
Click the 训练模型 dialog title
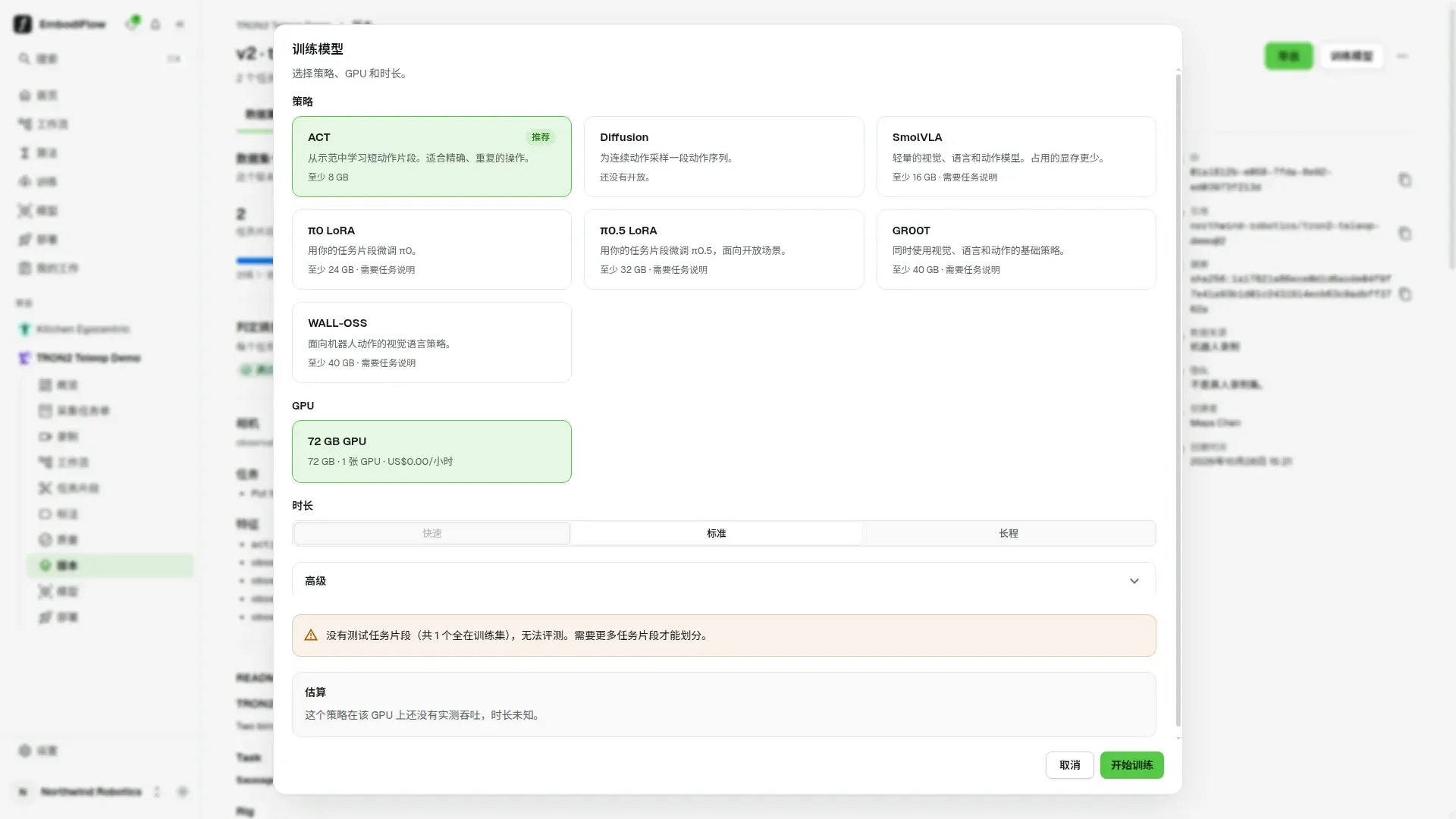pyautogui.click(x=318, y=49)
